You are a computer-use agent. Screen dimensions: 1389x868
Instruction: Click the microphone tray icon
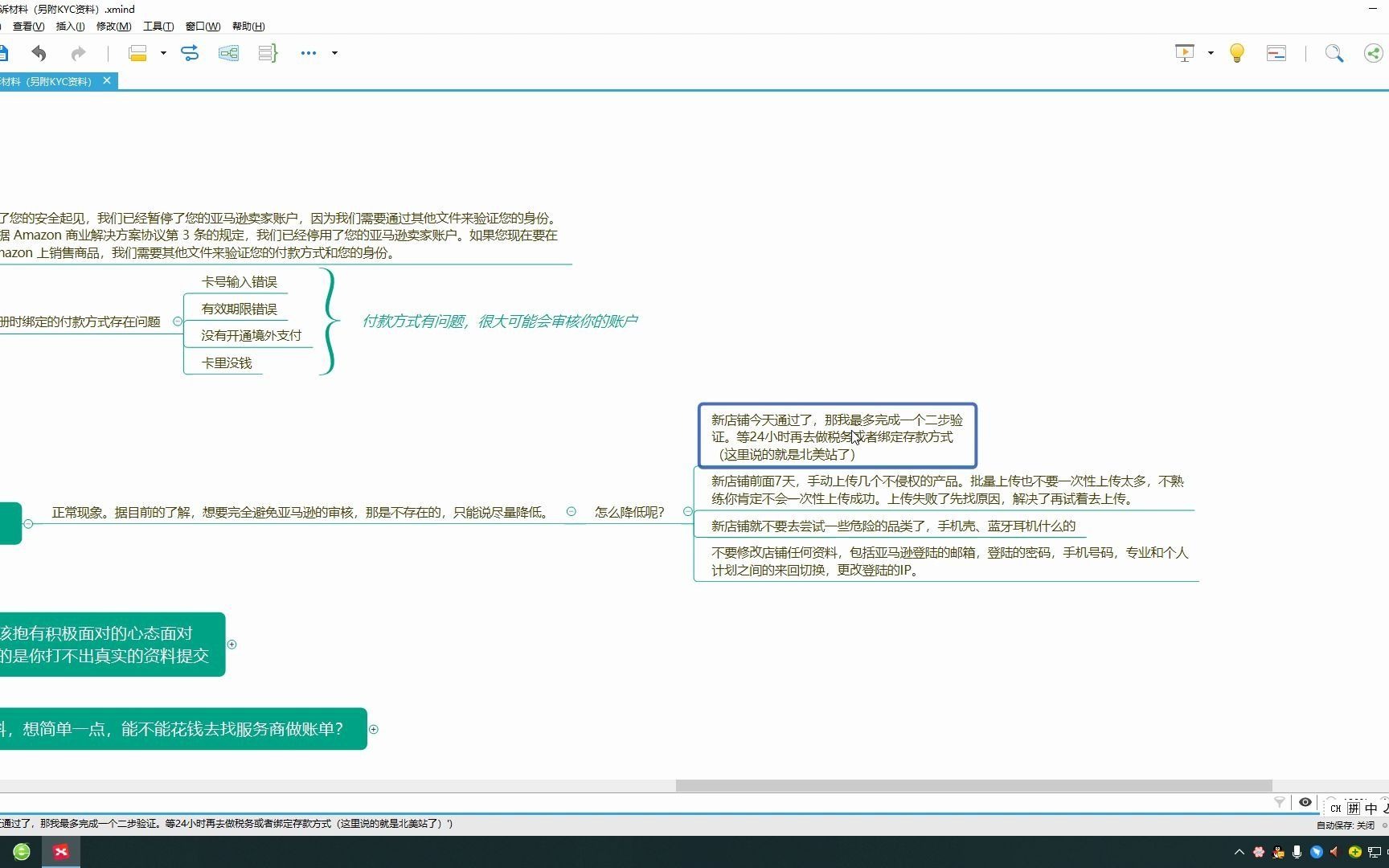coord(1297,852)
